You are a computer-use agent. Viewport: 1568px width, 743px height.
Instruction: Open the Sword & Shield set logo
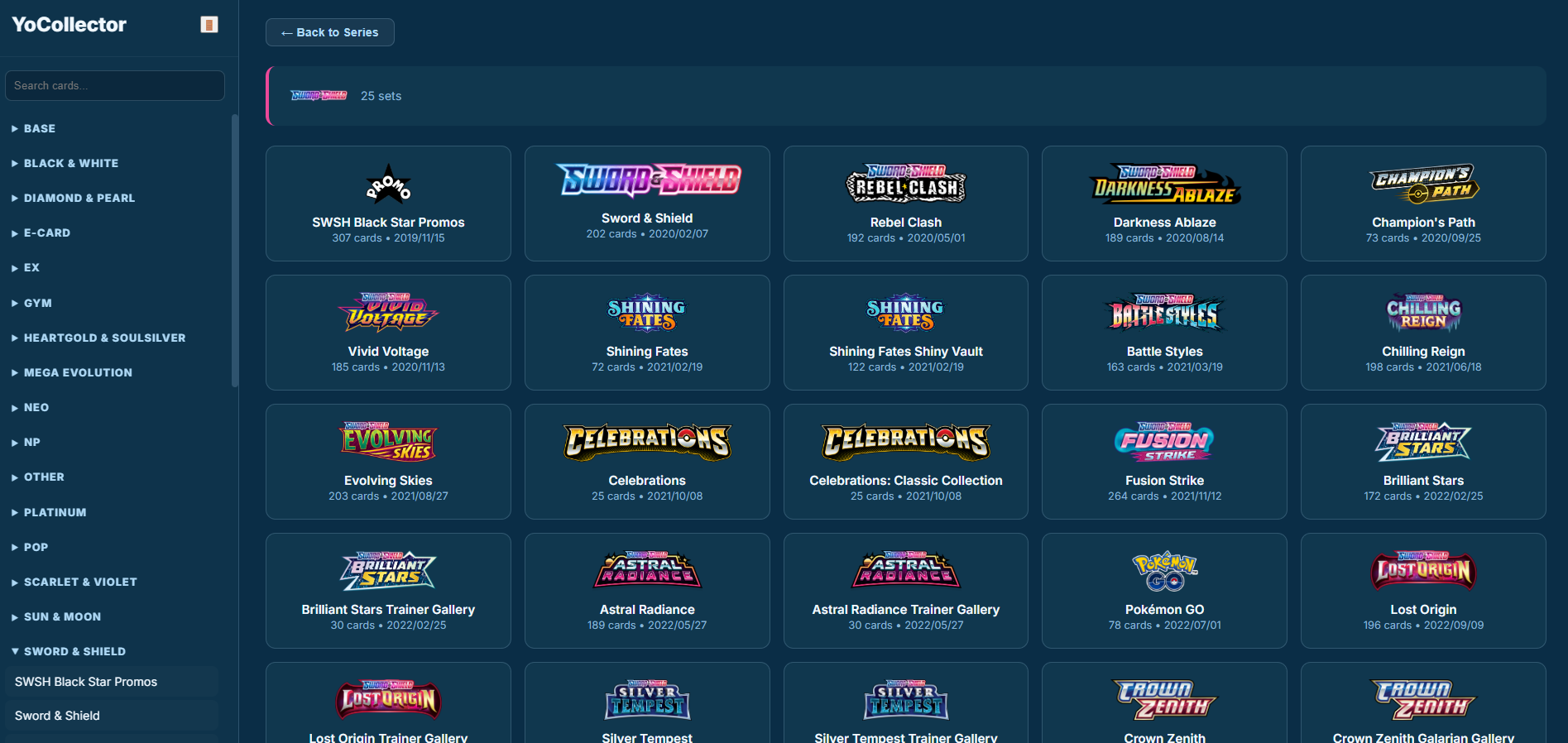coord(647,180)
